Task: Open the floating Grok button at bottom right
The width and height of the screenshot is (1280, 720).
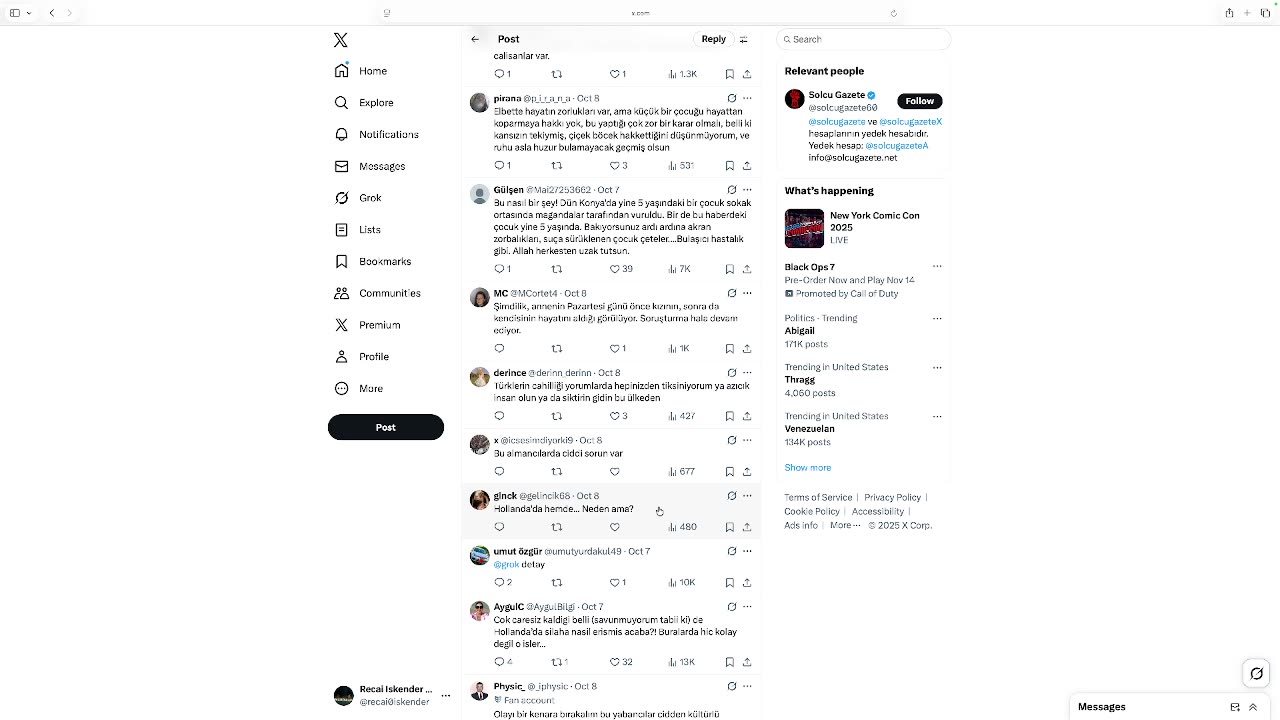Action: (1257, 673)
